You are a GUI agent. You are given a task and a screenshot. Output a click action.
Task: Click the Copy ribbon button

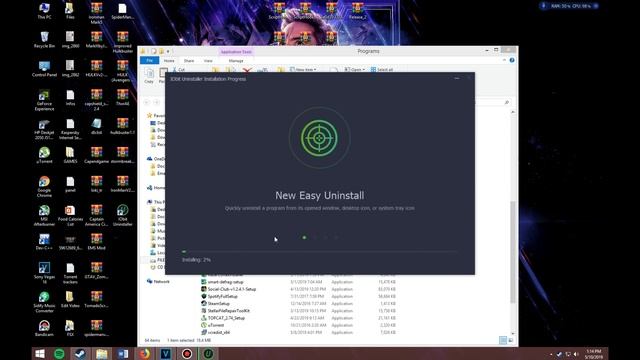149,76
